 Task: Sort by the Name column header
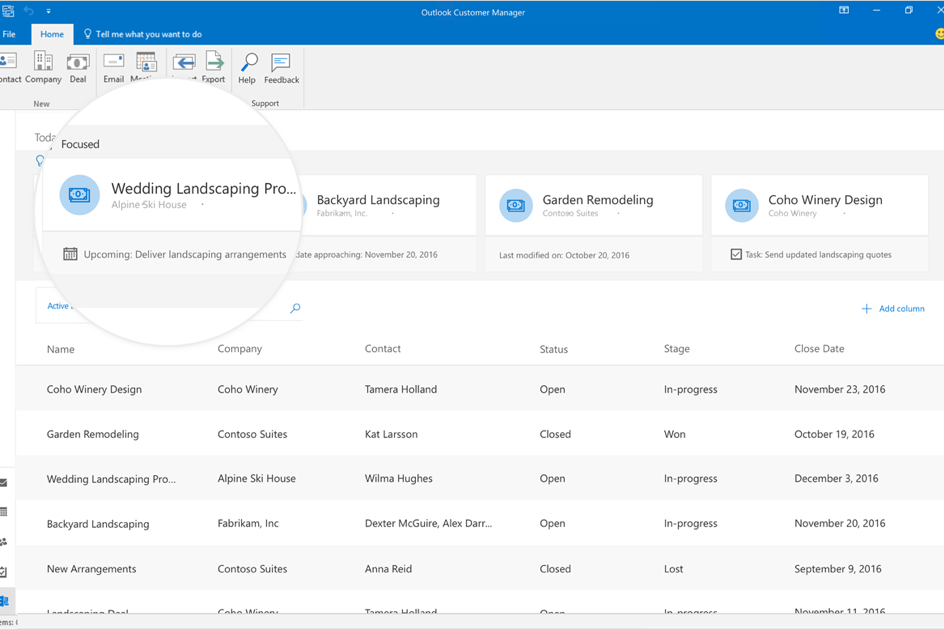pos(61,349)
